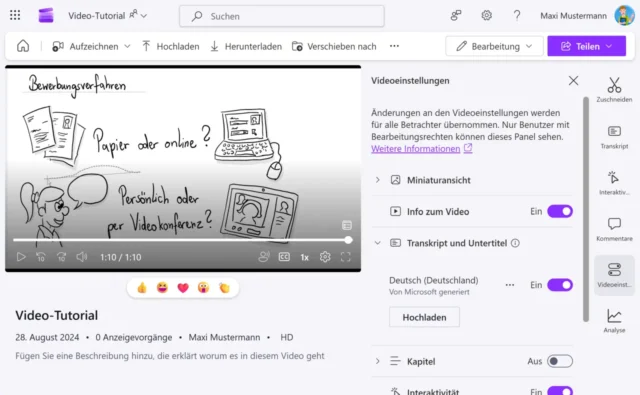Click the Suchen search field
This screenshot has width=640, height=395.
(282, 16)
